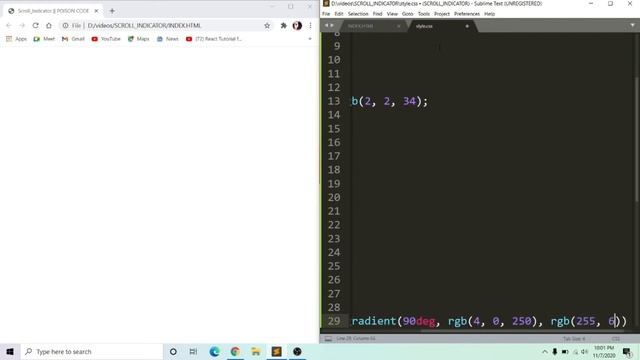Open Gmail bookmark
The height and width of the screenshot is (360, 640).
pyautogui.click(x=73, y=39)
